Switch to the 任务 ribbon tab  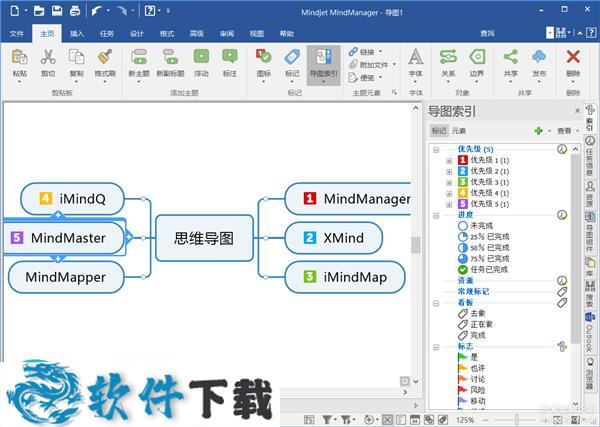tap(107, 34)
